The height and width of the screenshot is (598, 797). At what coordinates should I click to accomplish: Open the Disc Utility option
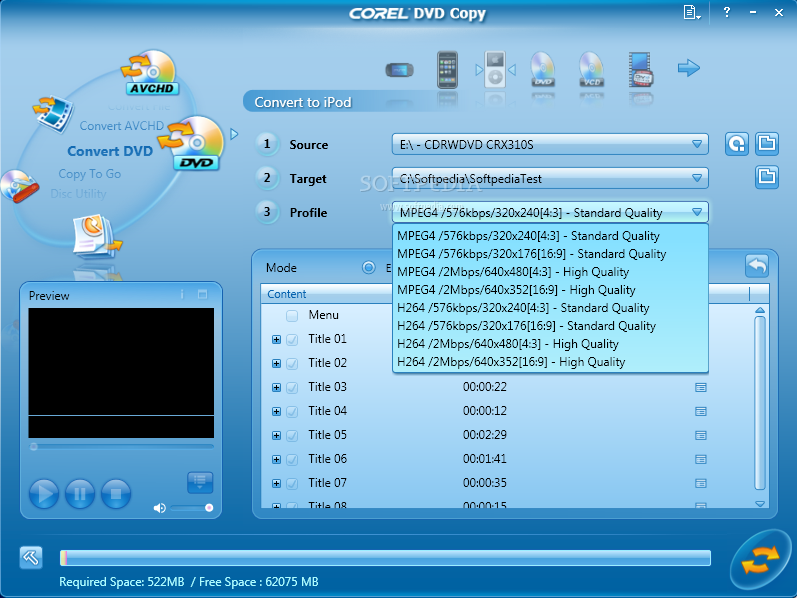click(78, 194)
